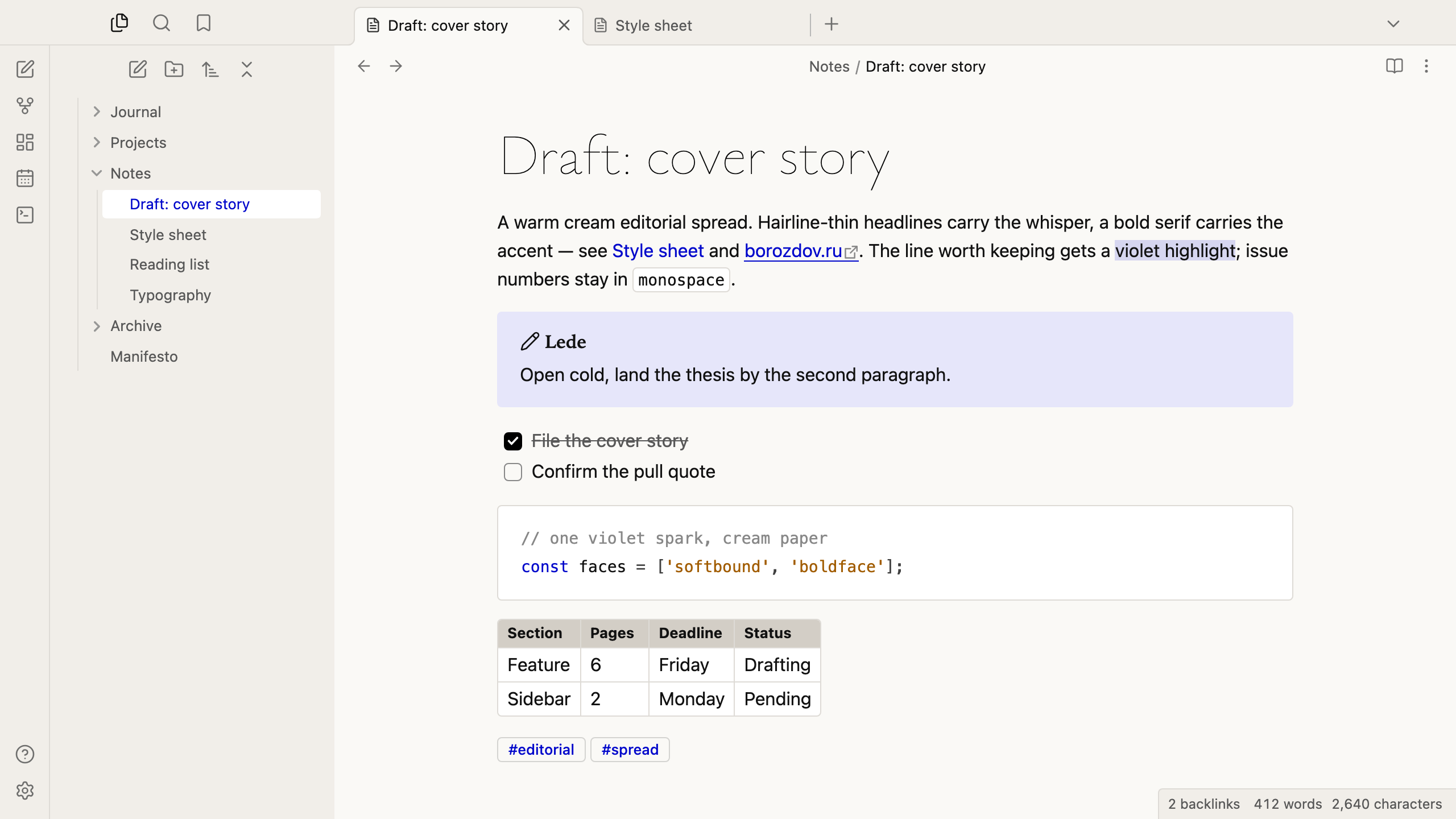Image resolution: width=1456 pixels, height=819 pixels.
Task: Show the 2 backlinks in status bar
Action: coord(1204,804)
